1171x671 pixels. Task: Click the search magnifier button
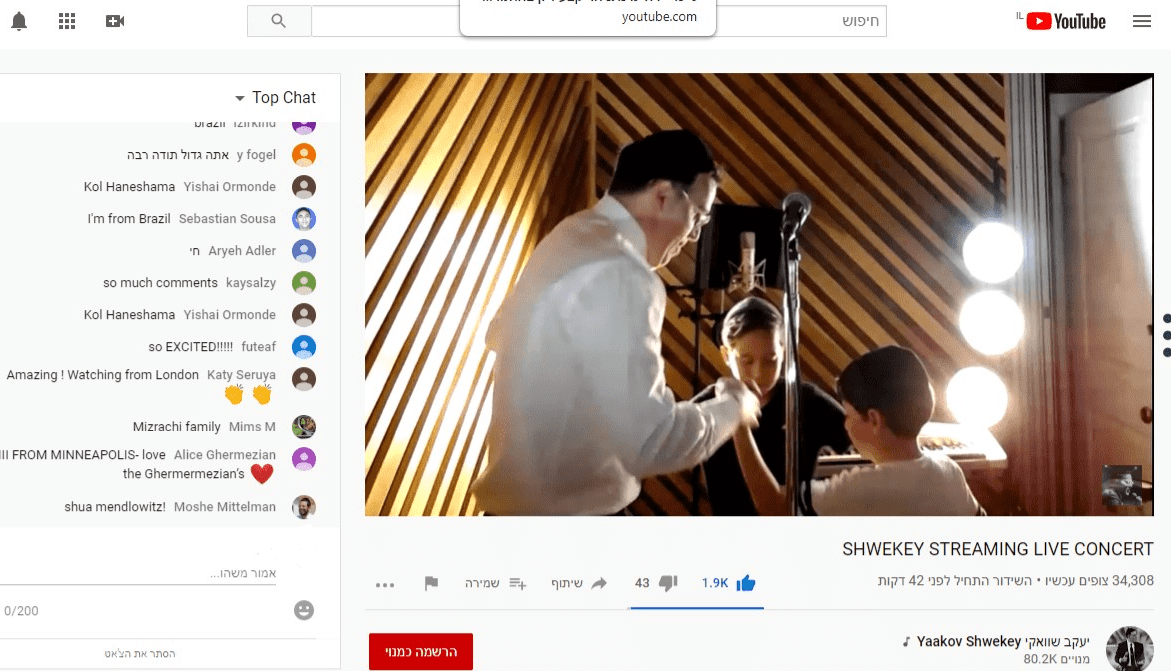[279, 21]
